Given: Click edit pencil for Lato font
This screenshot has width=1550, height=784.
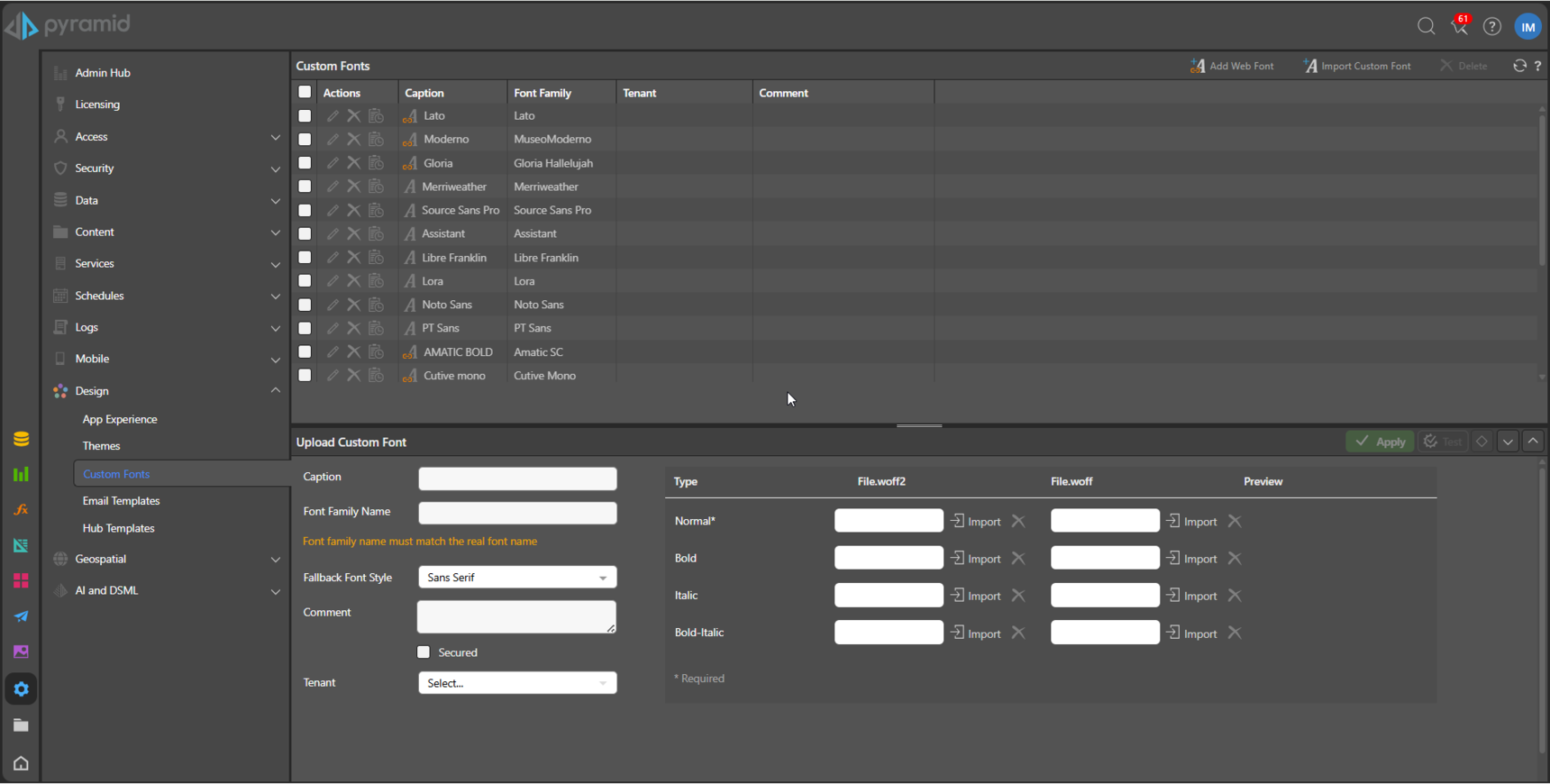Looking at the screenshot, I should (333, 115).
